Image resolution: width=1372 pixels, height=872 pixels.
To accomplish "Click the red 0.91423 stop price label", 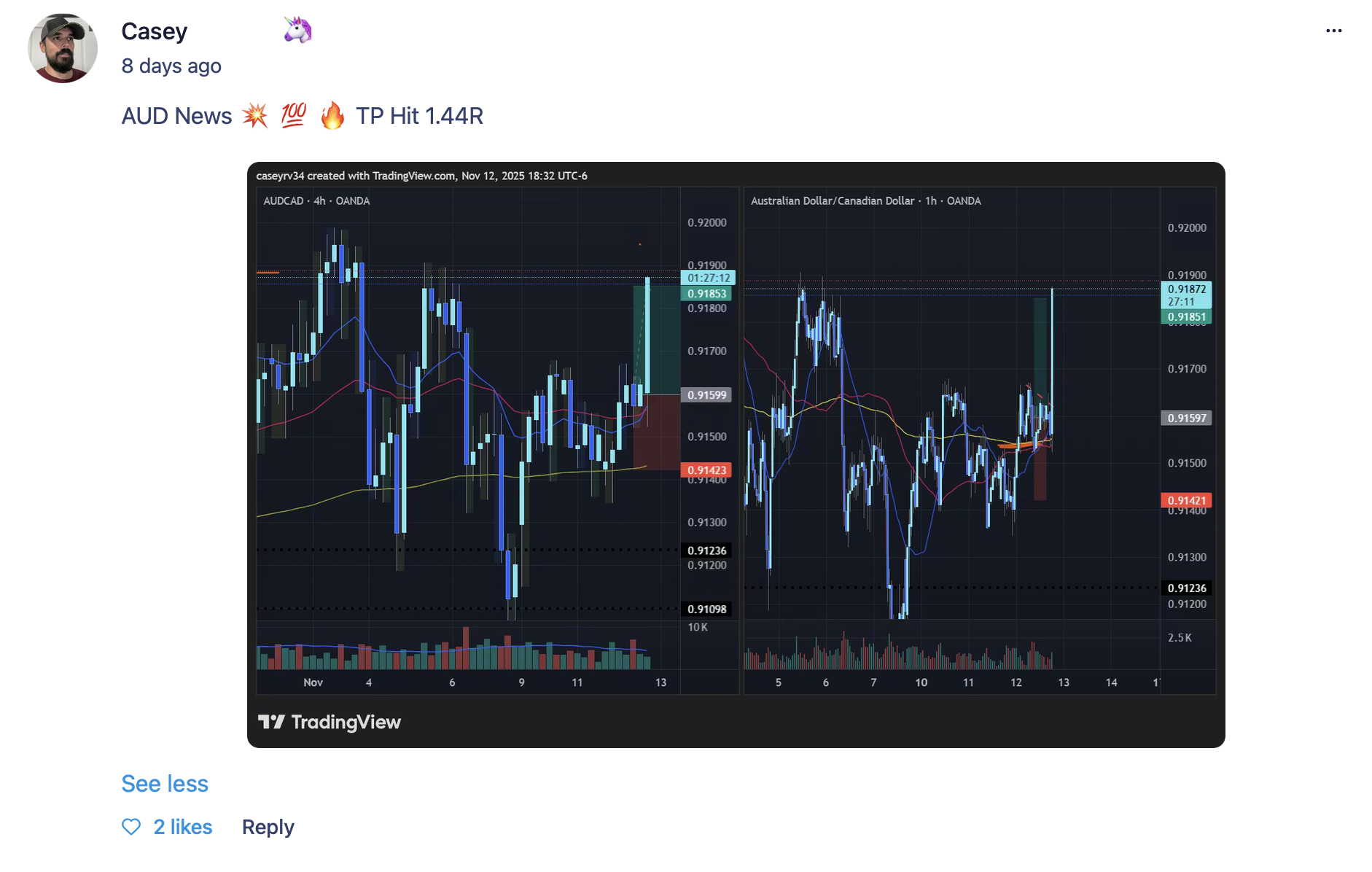I will 706,470.
